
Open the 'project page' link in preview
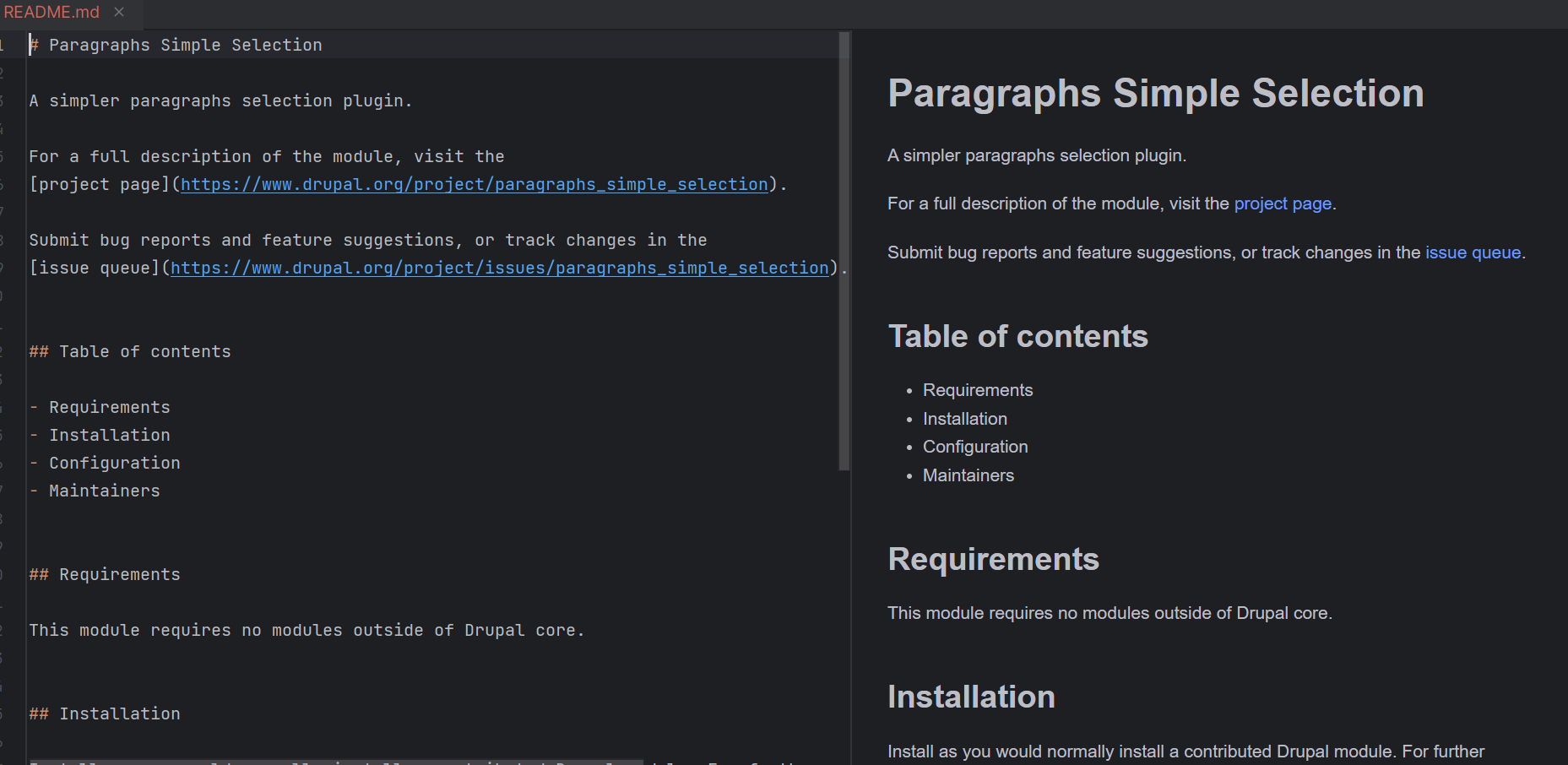[x=1282, y=203]
